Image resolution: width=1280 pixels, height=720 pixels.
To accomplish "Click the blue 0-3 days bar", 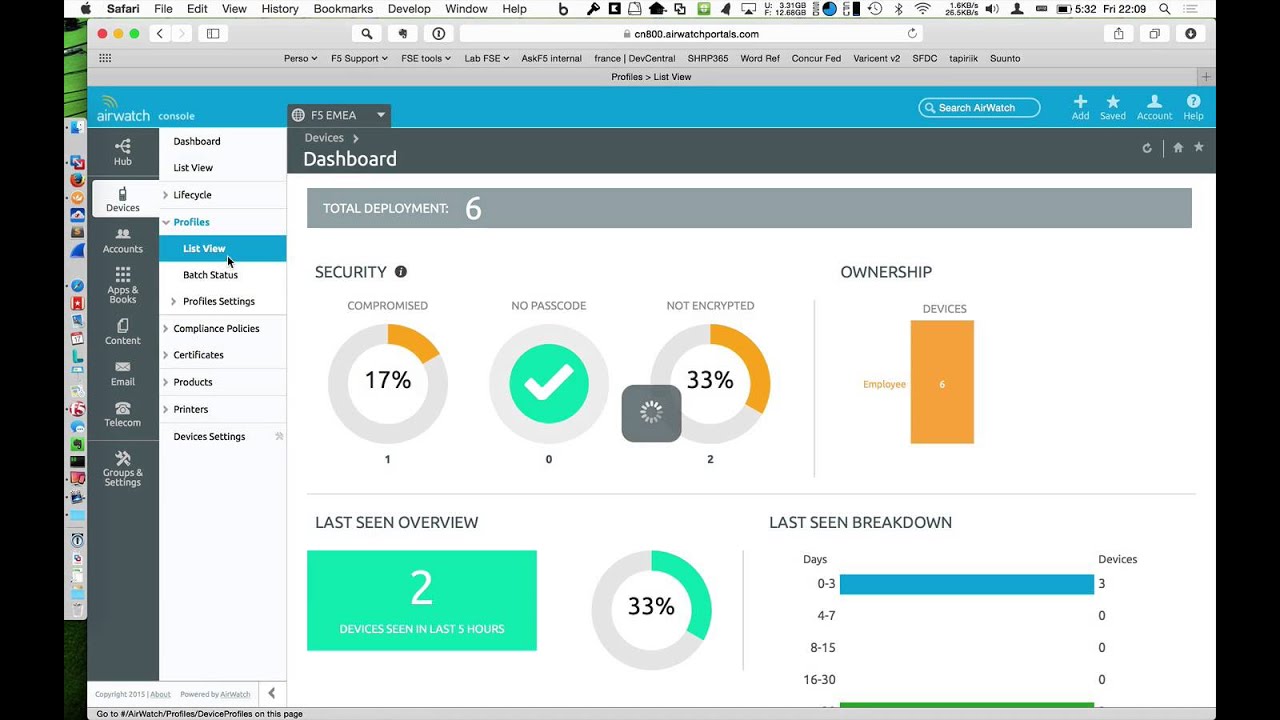I will [967, 584].
